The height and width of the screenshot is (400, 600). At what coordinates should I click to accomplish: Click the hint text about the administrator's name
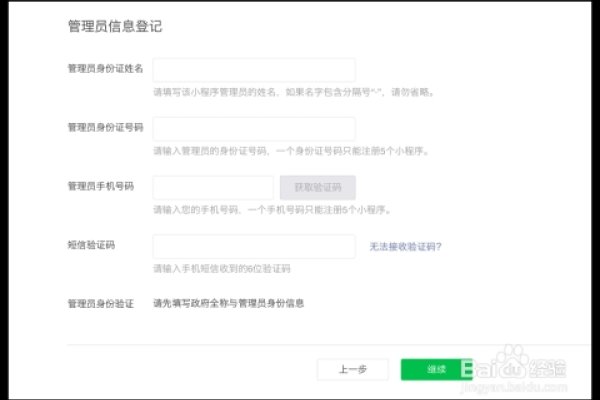coord(293,92)
